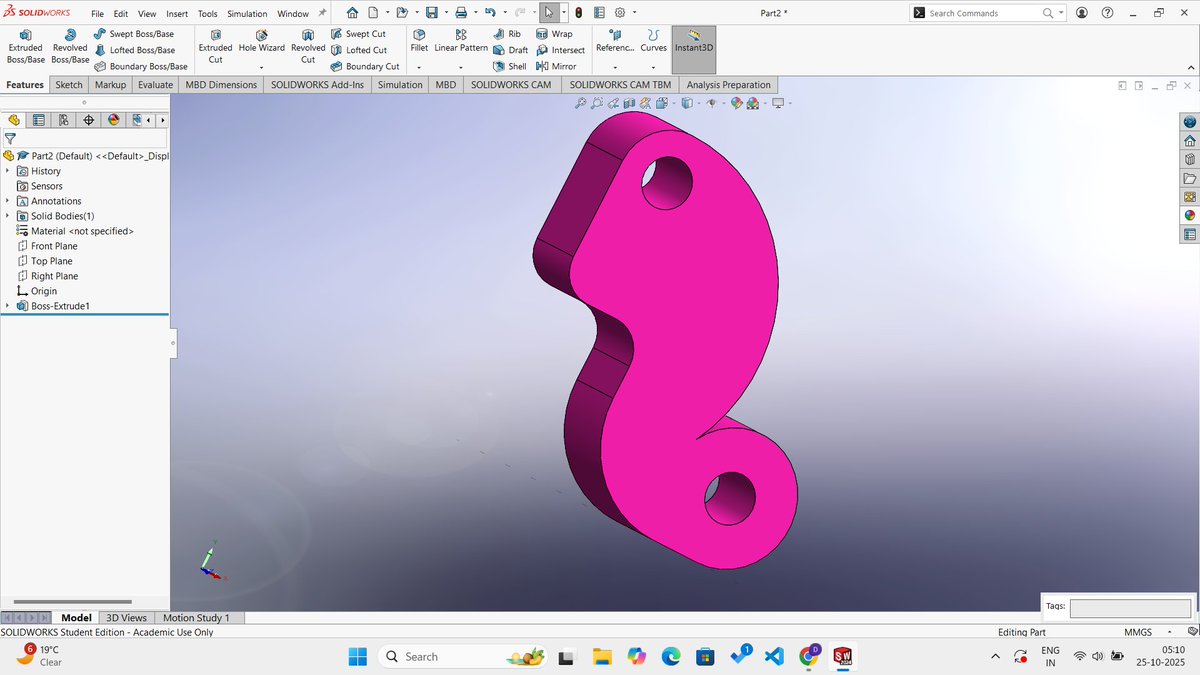Screen dimensions: 1200x675
Task: Switch to the Sketch tab
Action: click(69, 85)
